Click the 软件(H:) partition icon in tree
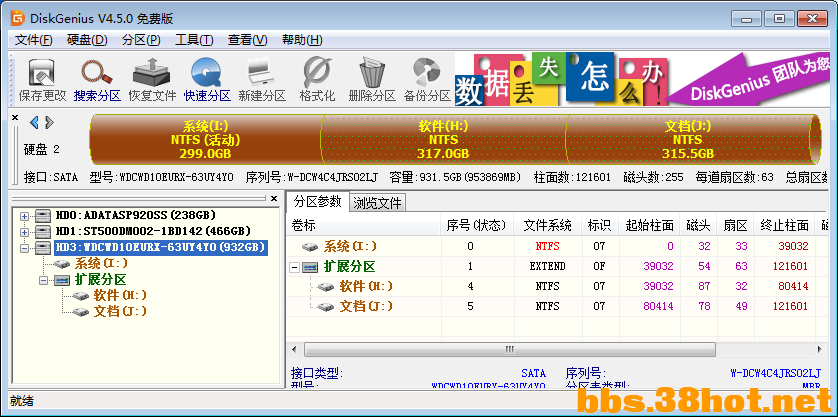The height and width of the screenshot is (417, 838). 81,296
